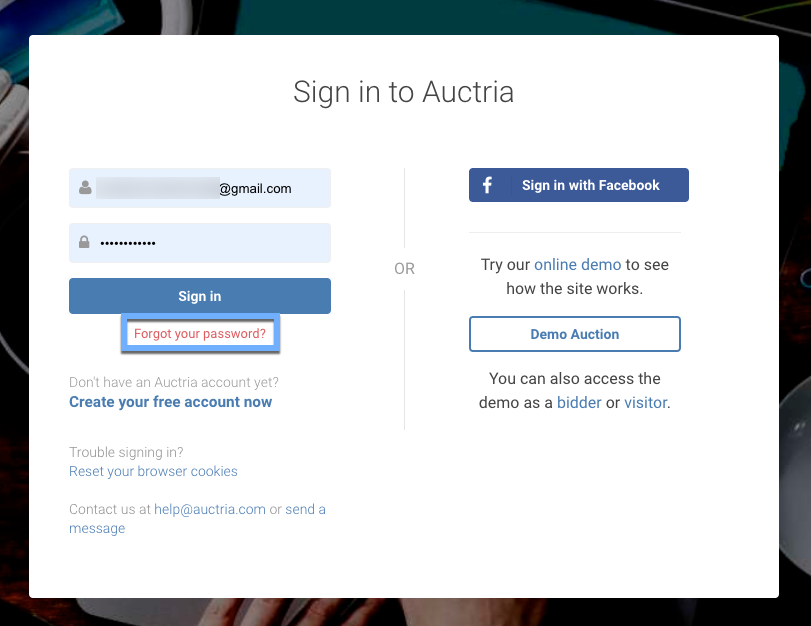The height and width of the screenshot is (626, 811).
Task: Click the Trouble signing in text
Action: point(126,452)
